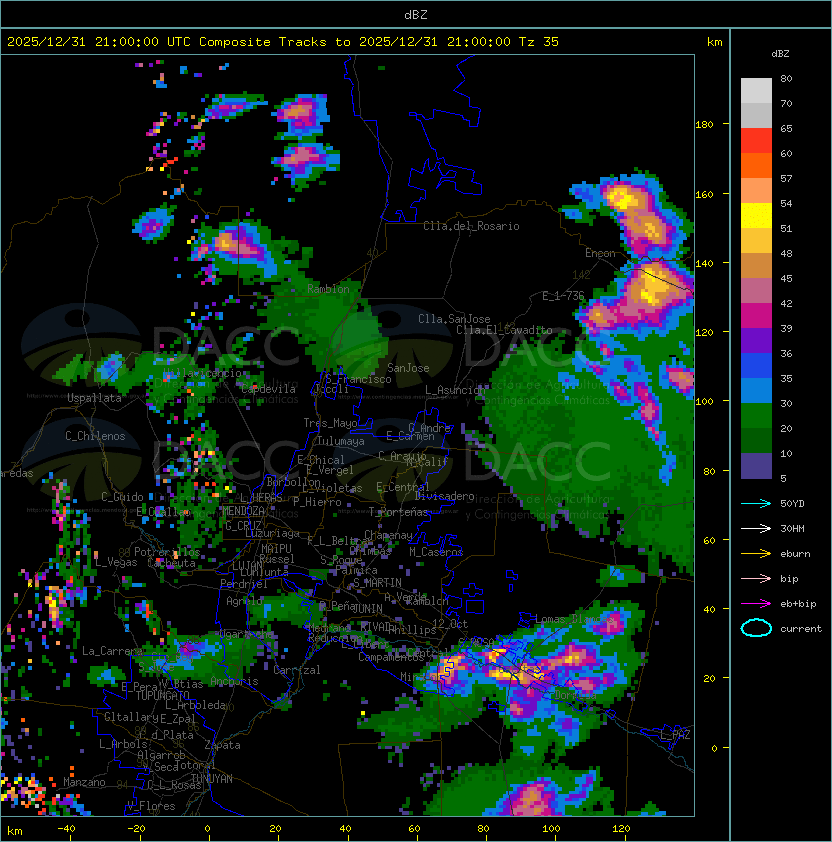Click the Zapata label
Screen dimensions: 832x842
click(222, 745)
